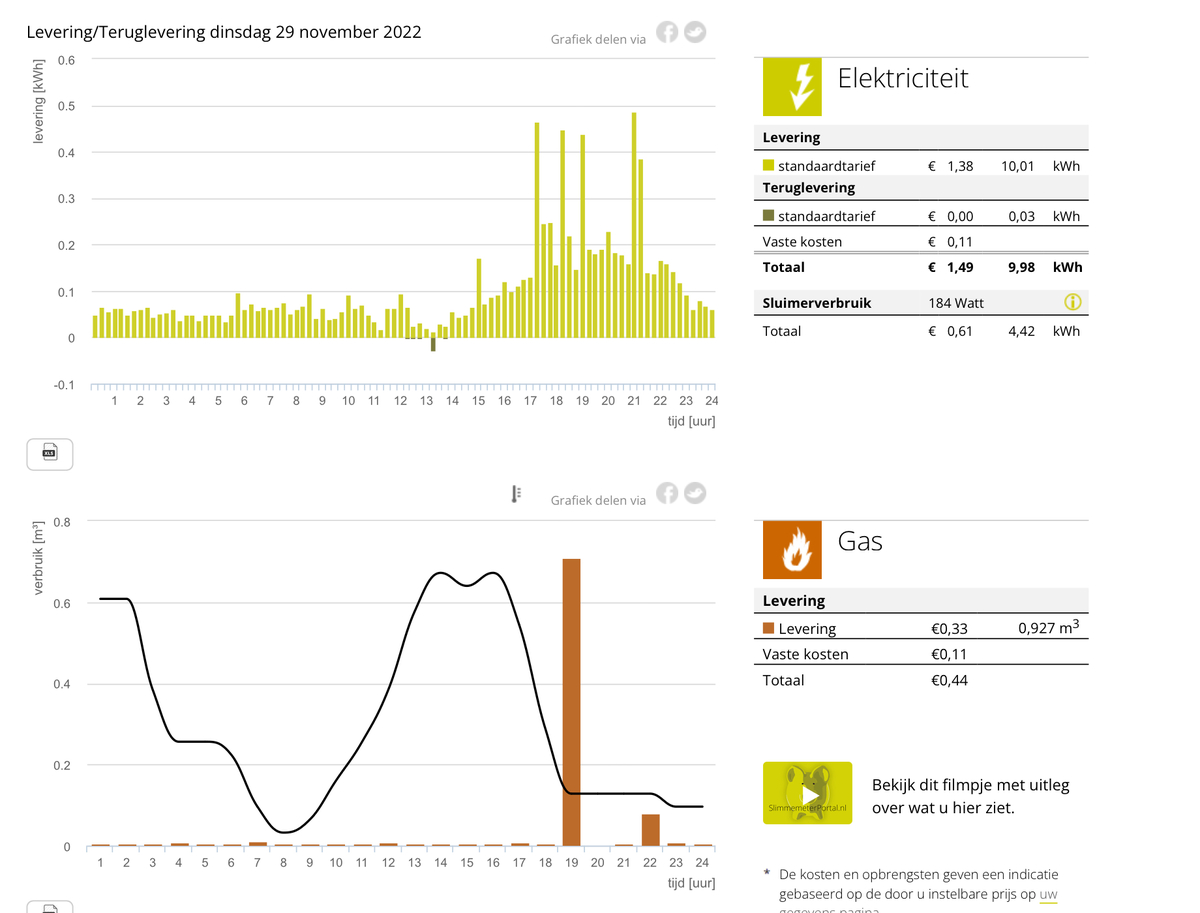Click the Gas flame icon
Viewport: 1200px width, 913px height.
(x=792, y=549)
